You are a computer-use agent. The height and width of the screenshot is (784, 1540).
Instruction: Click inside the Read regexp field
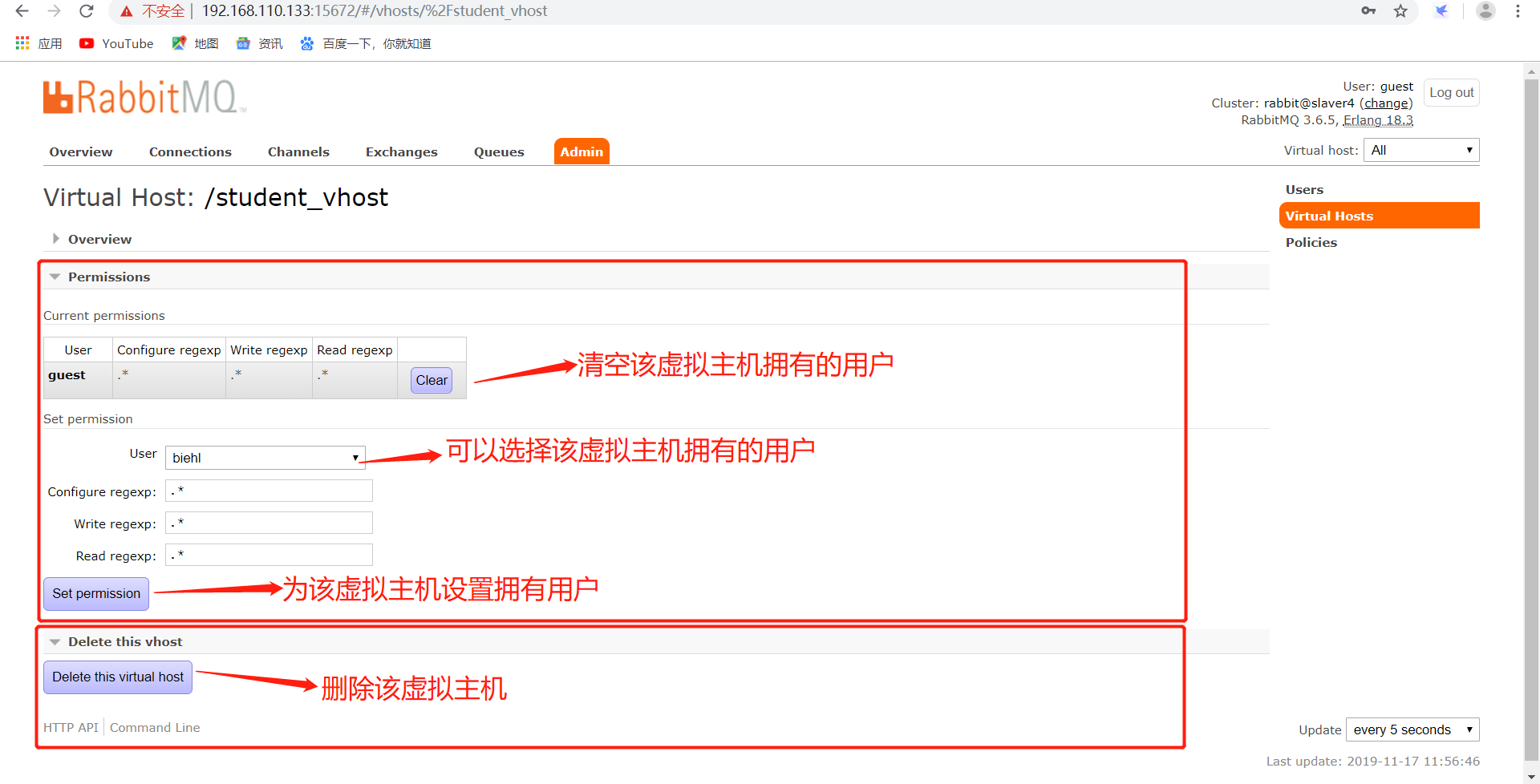(x=269, y=555)
